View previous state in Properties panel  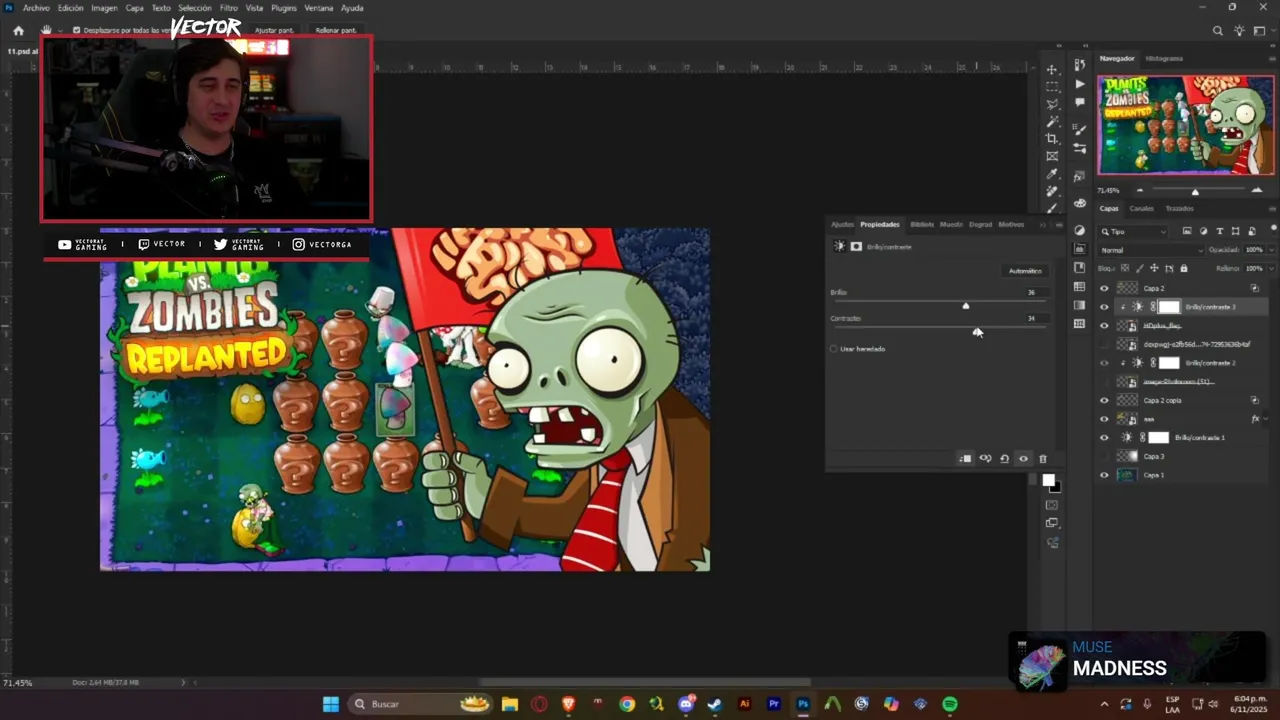(985, 459)
